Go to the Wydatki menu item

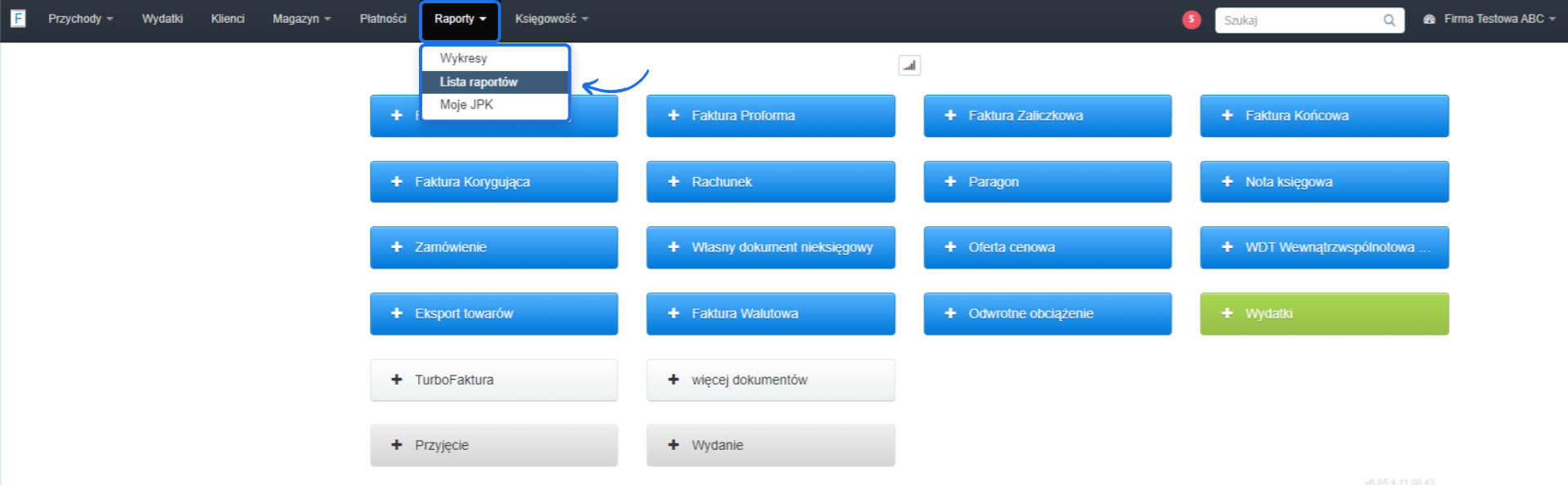coord(163,19)
